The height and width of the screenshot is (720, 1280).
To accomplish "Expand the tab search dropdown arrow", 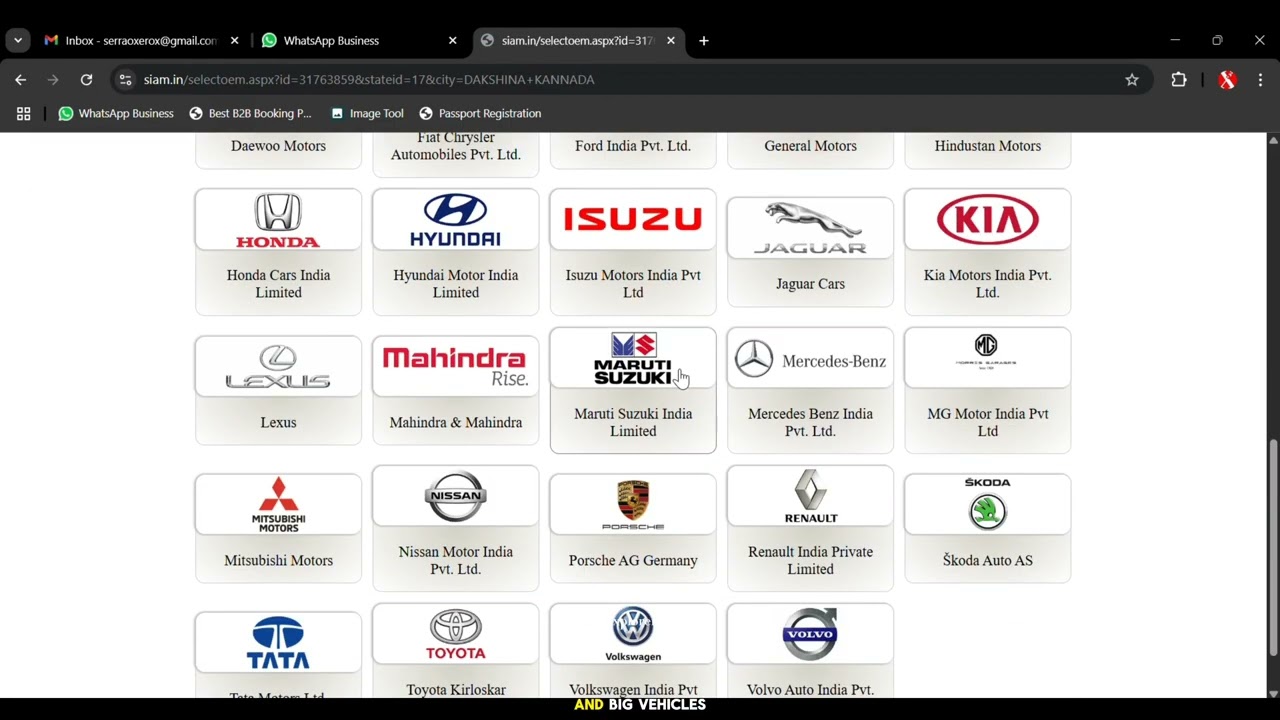I will coord(18,41).
